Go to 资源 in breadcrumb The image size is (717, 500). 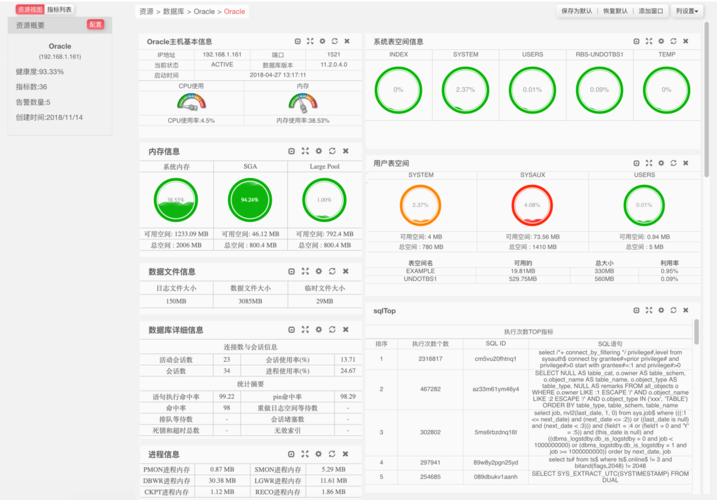(x=146, y=11)
